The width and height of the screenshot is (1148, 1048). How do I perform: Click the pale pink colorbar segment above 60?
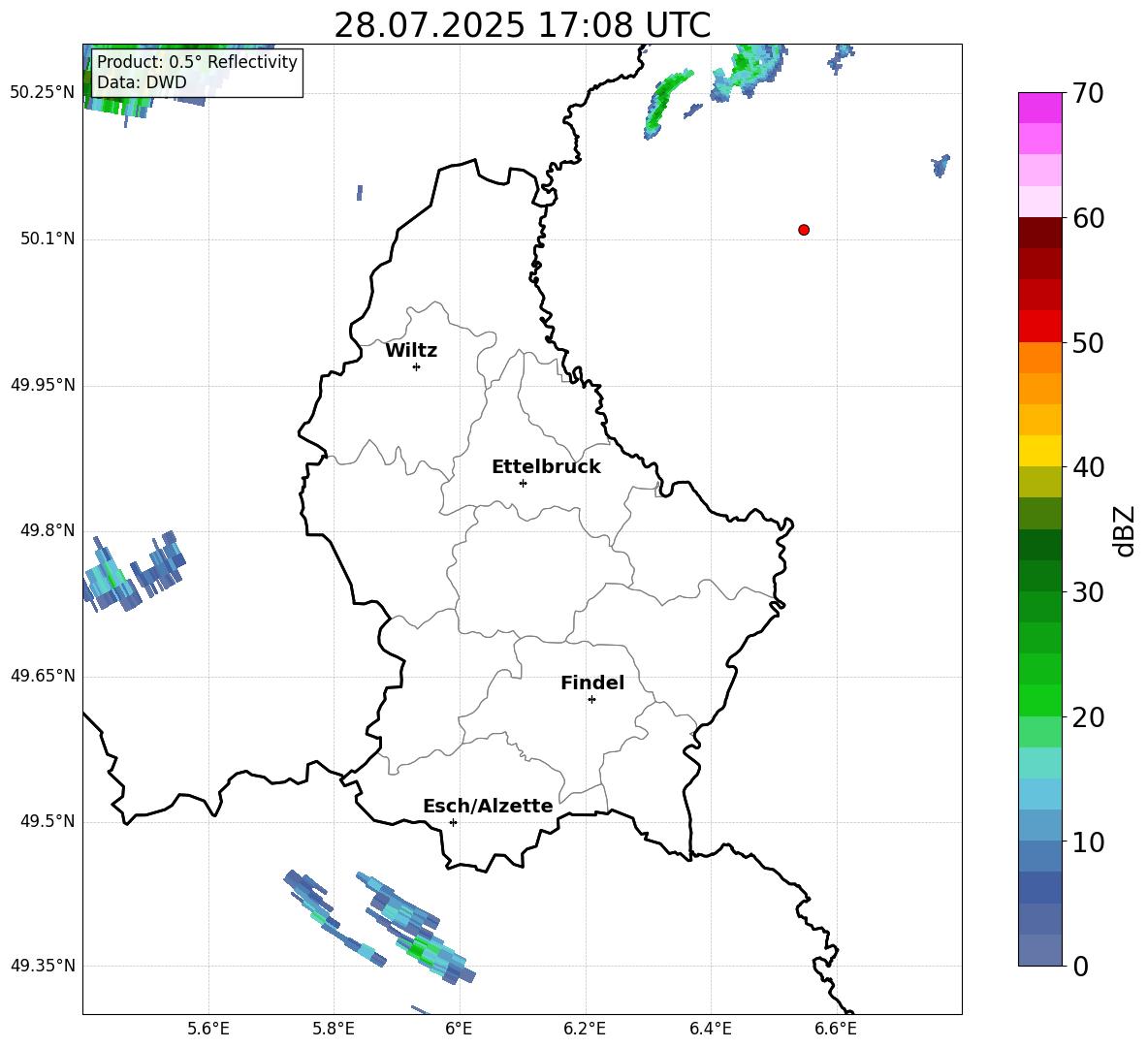pyautogui.click(x=1039, y=202)
